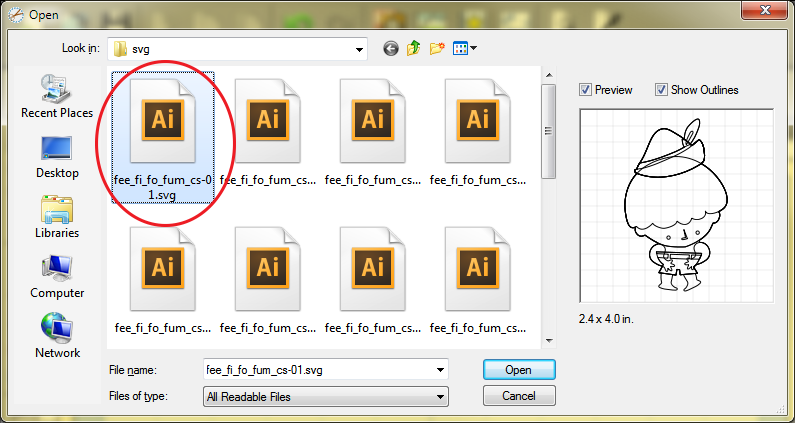Select Desktop in the places sidebar

[x=57, y=157]
